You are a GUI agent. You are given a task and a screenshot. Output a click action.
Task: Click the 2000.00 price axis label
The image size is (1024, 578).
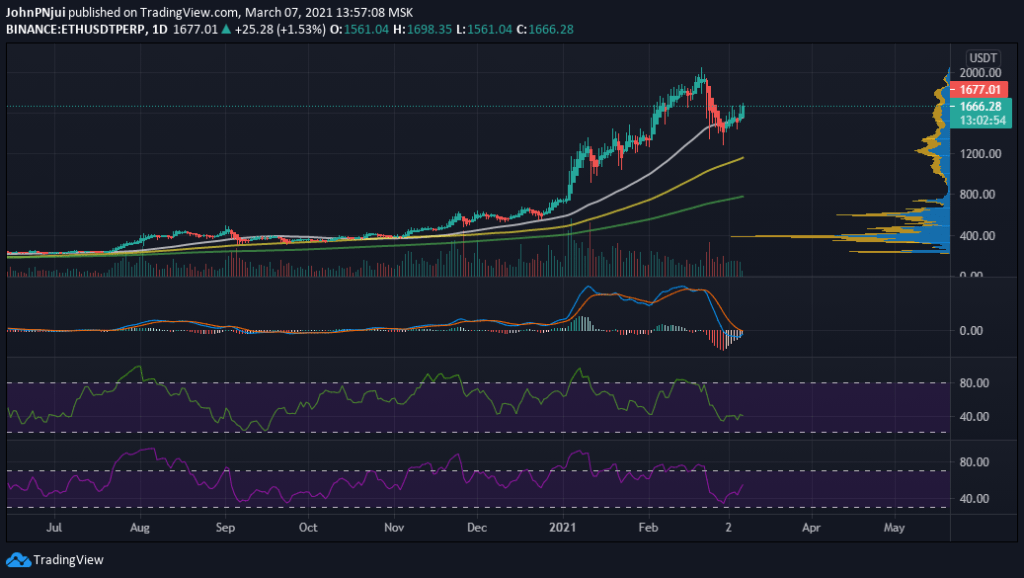coord(980,73)
